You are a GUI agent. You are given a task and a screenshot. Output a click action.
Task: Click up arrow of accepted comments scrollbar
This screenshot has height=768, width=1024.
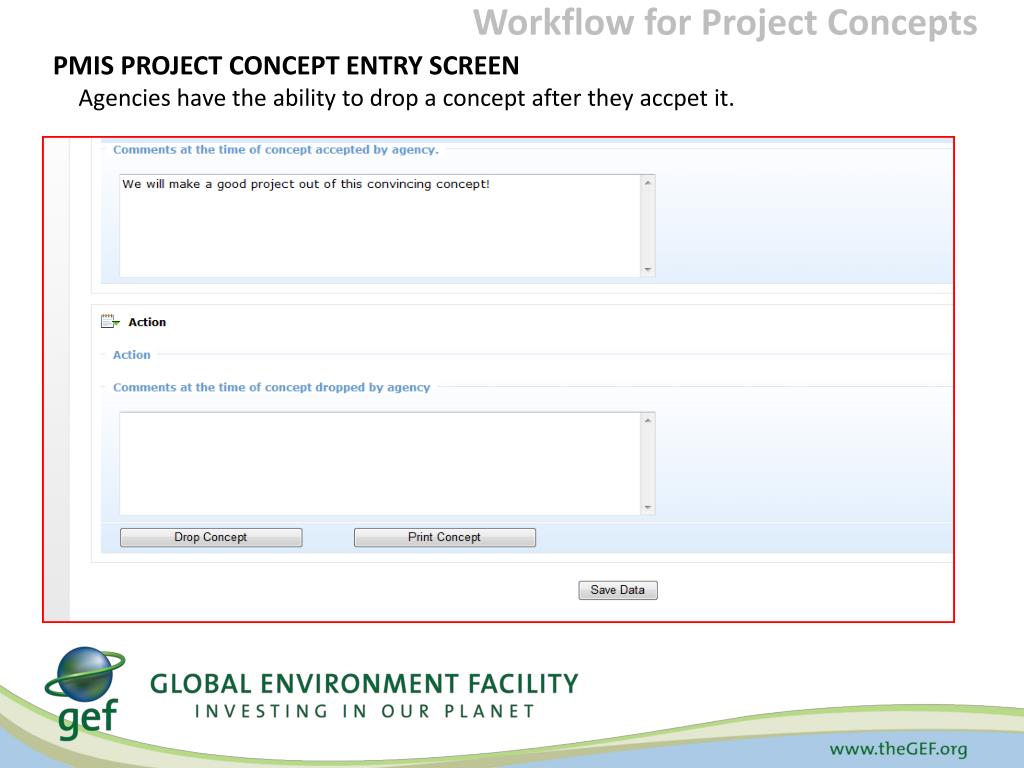click(x=648, y=183)
